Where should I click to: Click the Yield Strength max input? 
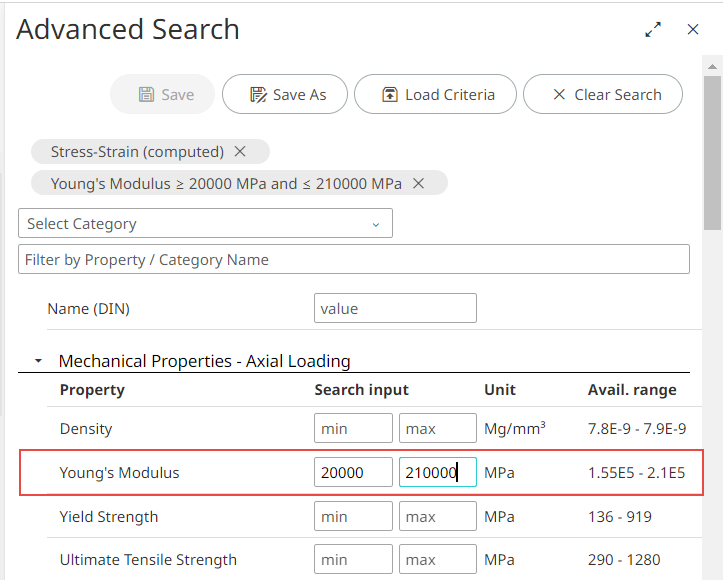coord(437,517)
